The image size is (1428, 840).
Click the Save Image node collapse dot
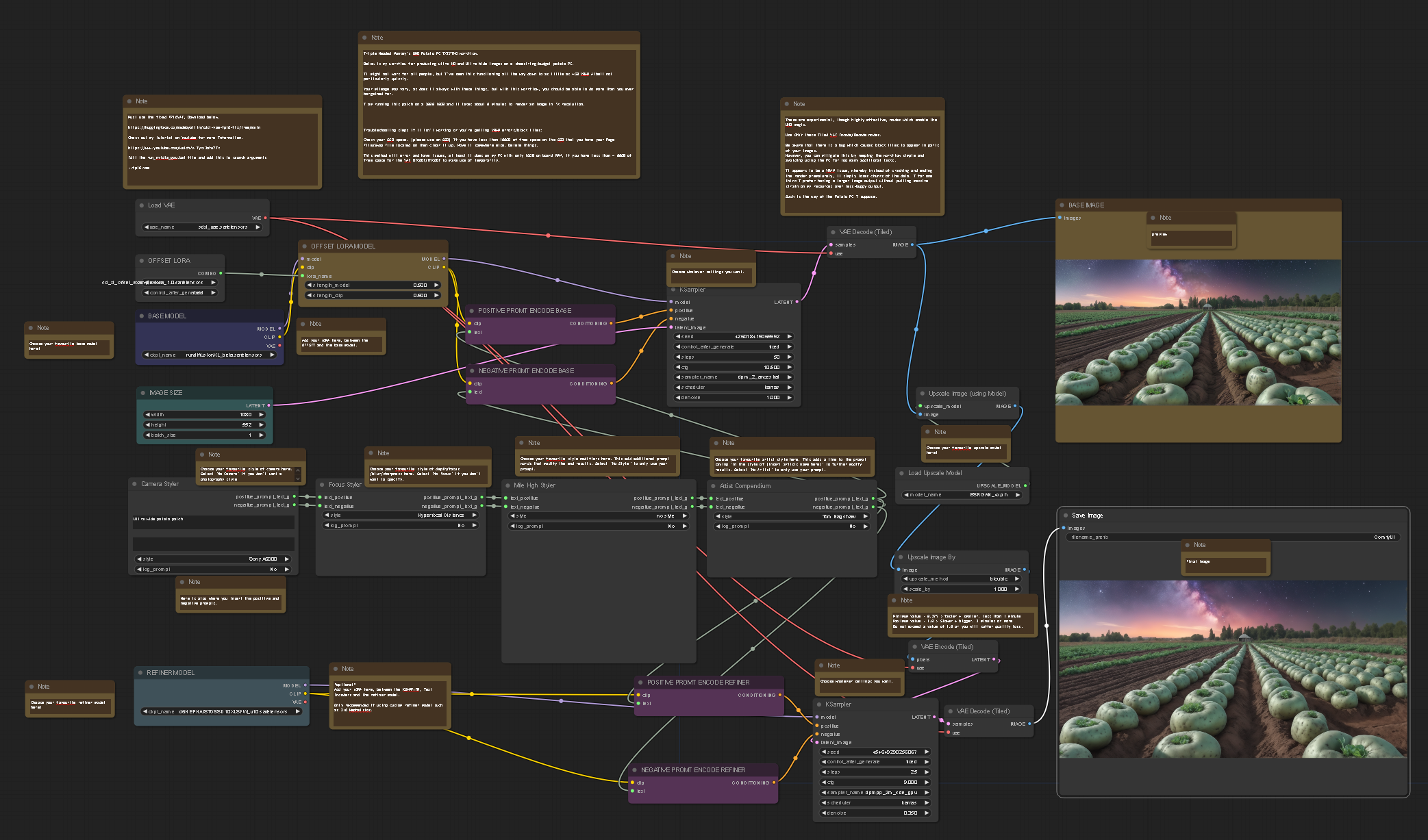coord(1065,516)
